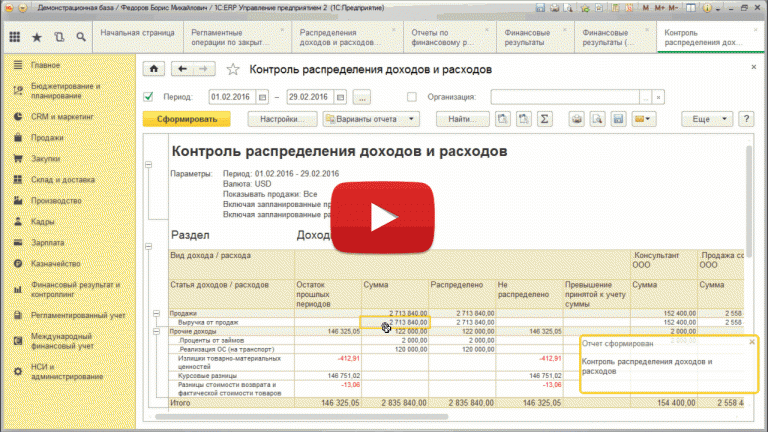Click the horizontal scrollbar of report
768x432 pixels.
click(x=301, y=417)
